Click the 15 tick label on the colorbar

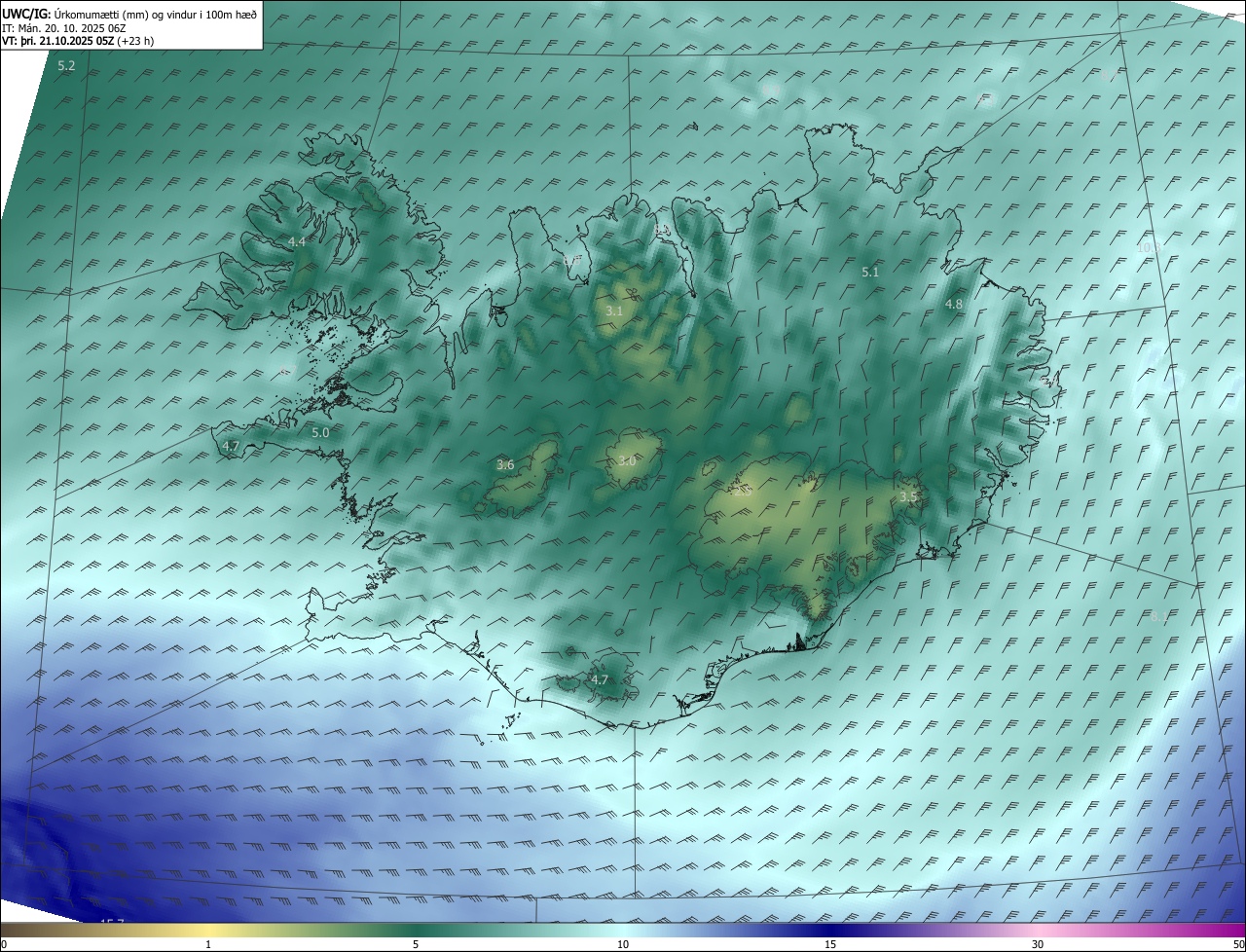tap(830, 944)
